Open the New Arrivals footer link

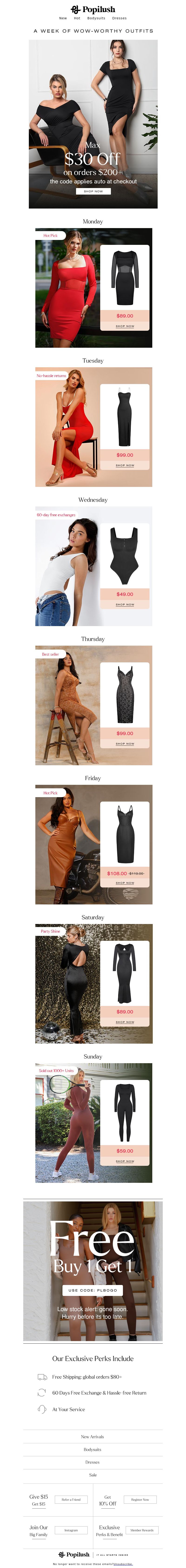(x=92, y=1436)
